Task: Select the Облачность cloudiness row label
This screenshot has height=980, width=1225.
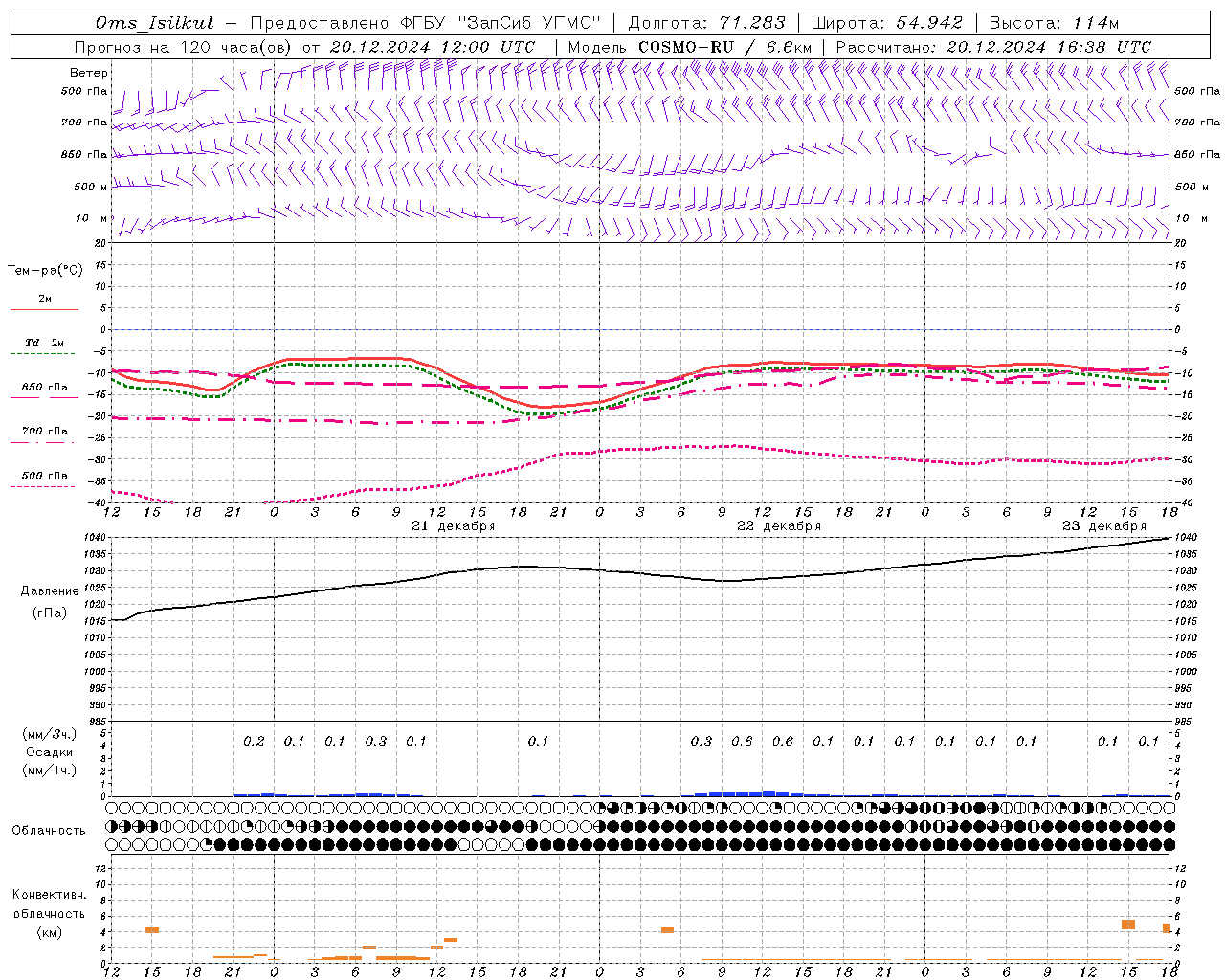Action: click(x=49, y=831)
